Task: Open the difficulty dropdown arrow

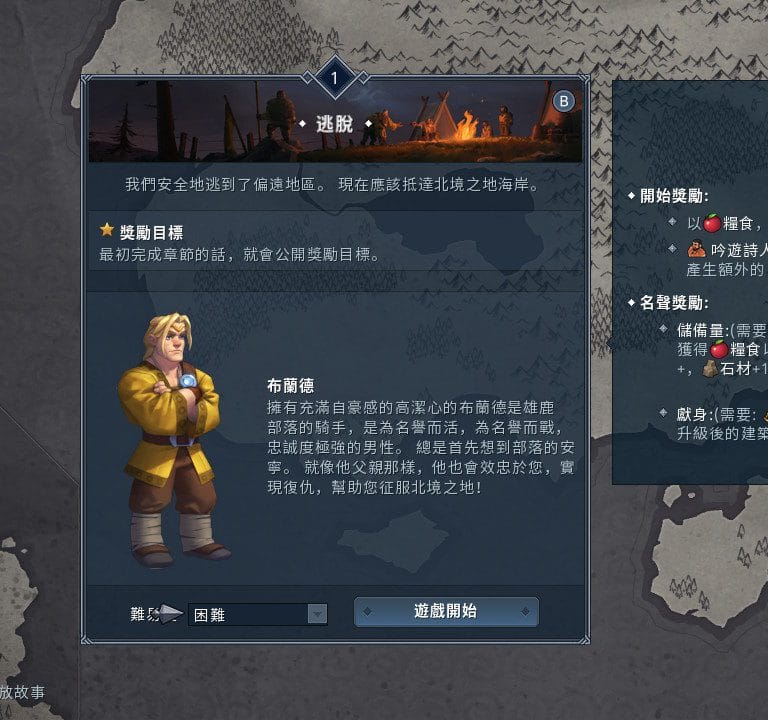Action: (x=317, y=614)
